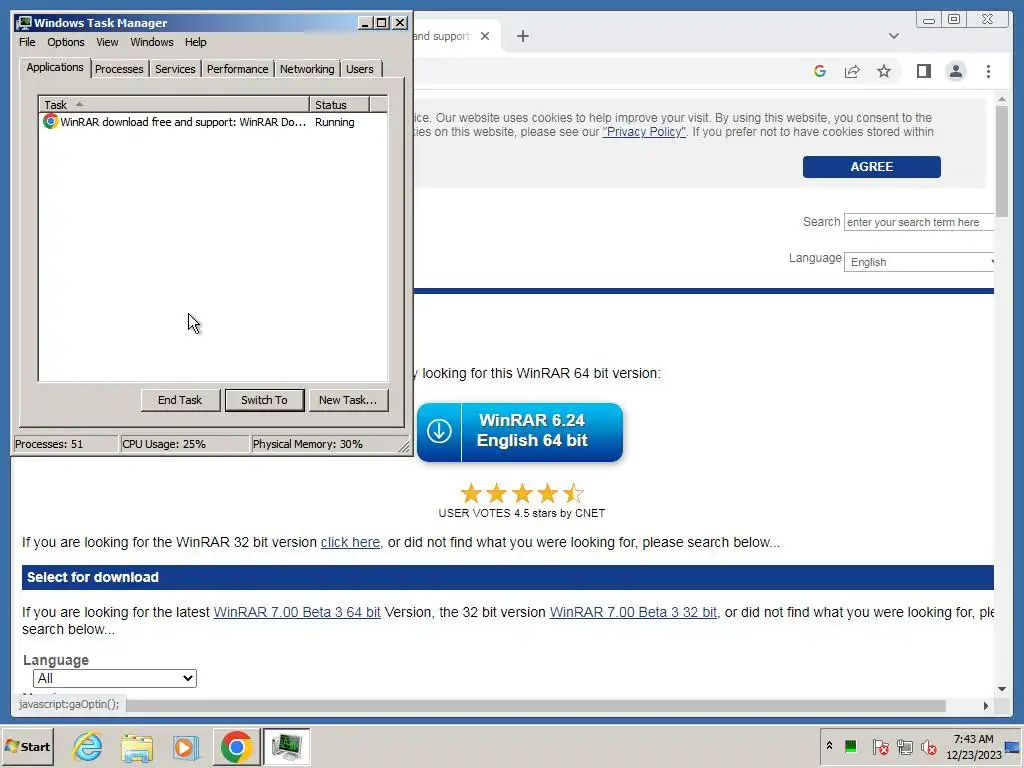
Task: Open the English language dropdown
Action: [919, 262]
